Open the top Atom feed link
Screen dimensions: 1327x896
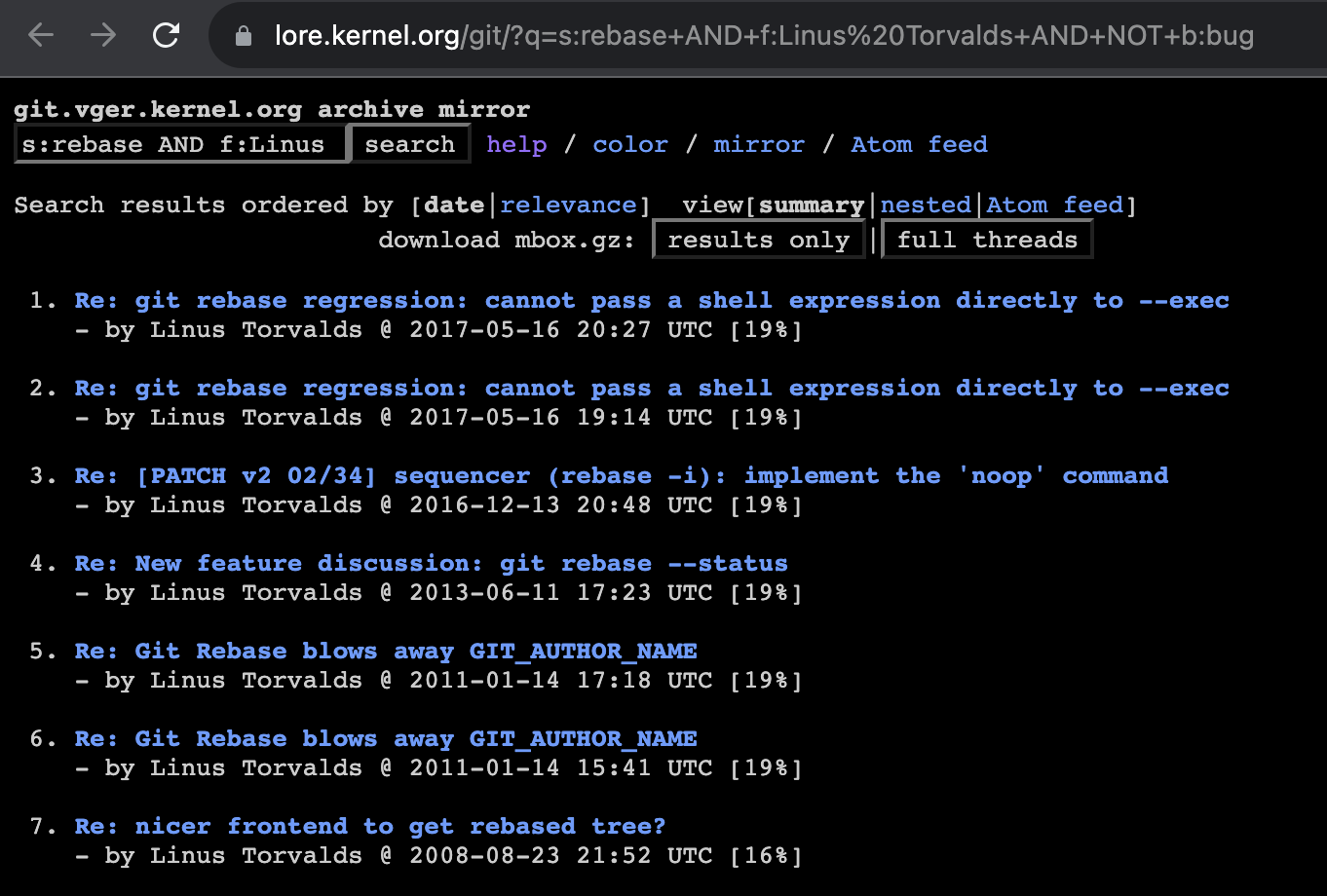pos(919,144)
